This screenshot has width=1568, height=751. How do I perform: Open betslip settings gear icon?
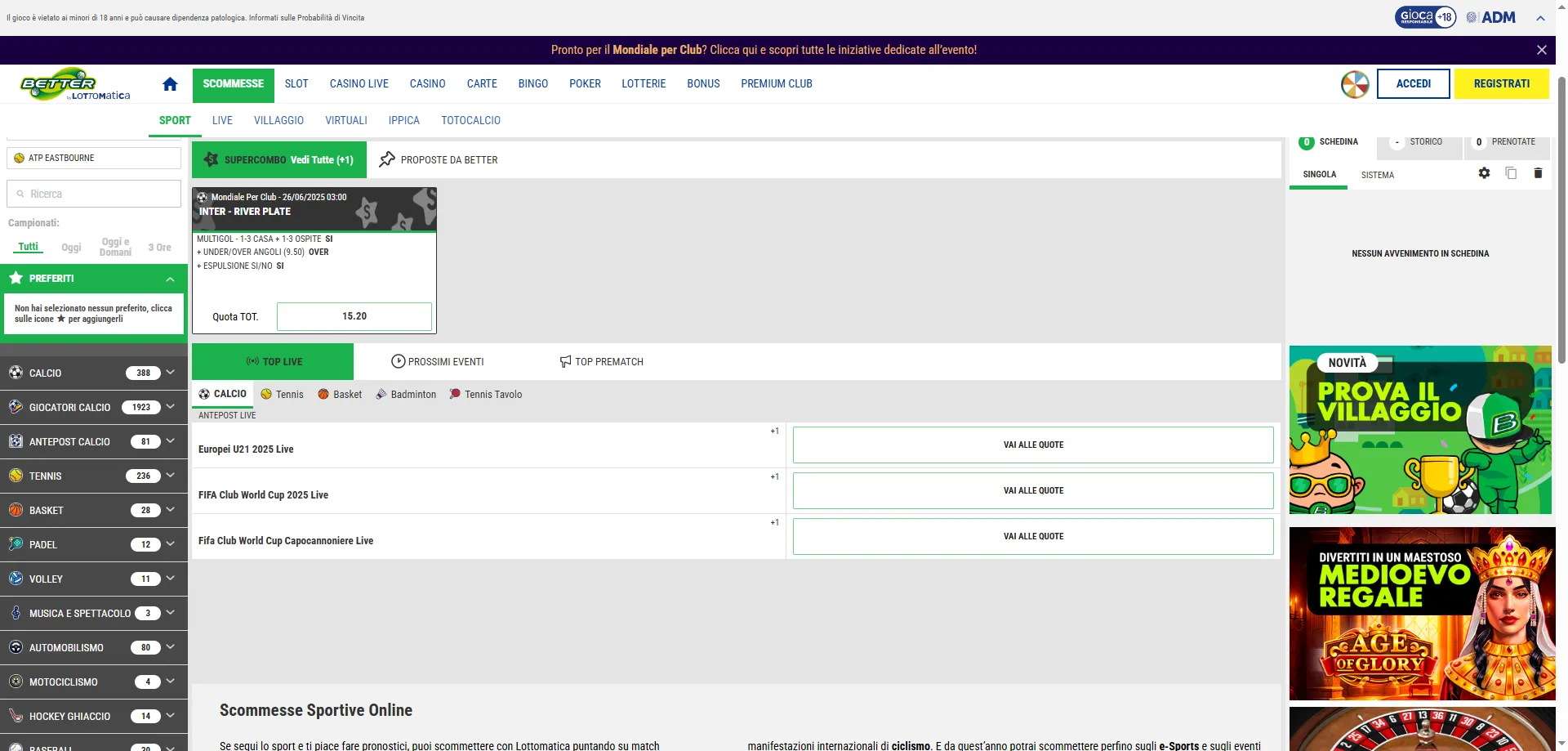(x=1484, y=173)
